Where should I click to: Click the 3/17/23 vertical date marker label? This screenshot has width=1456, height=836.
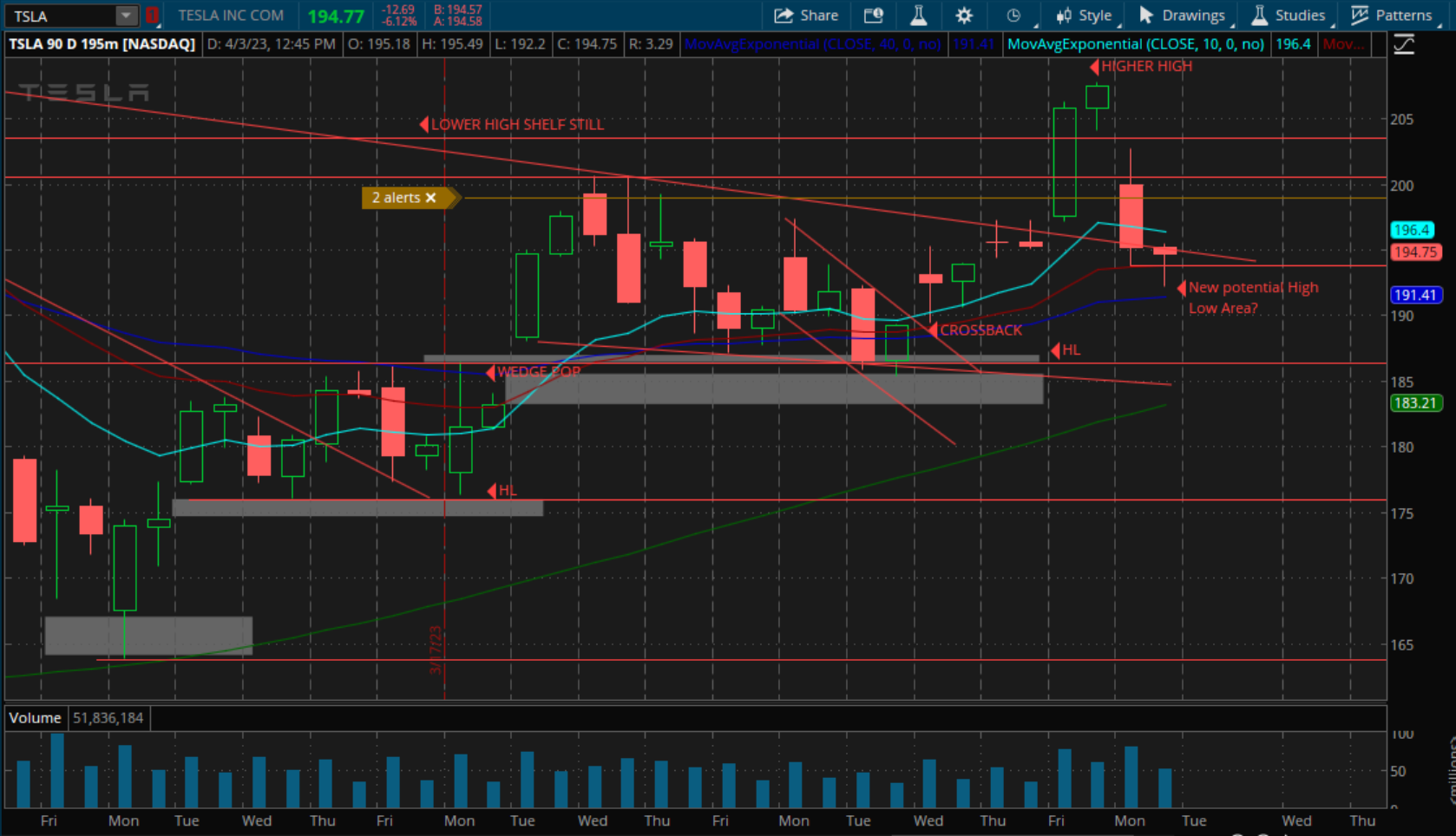pyautogui.click(x=436, y=650)
